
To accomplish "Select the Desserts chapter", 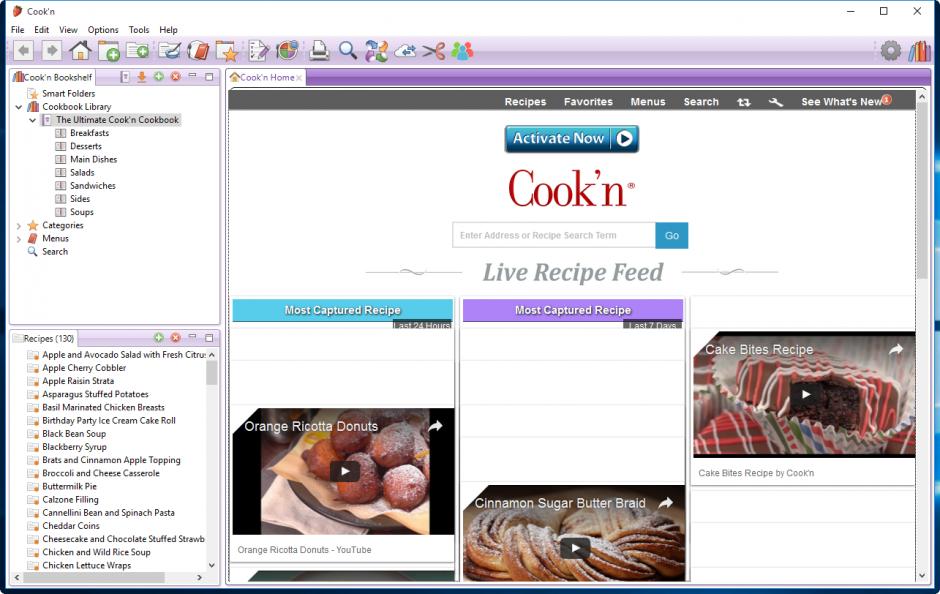I will coord(86,146).
